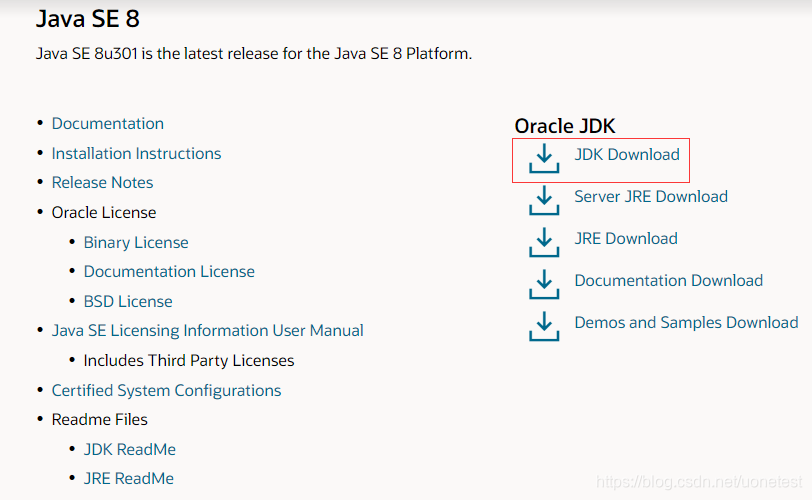Open the Demos and Samples Download link
Viewport: 812px width, 500px height.
click(x=686, y=322)
